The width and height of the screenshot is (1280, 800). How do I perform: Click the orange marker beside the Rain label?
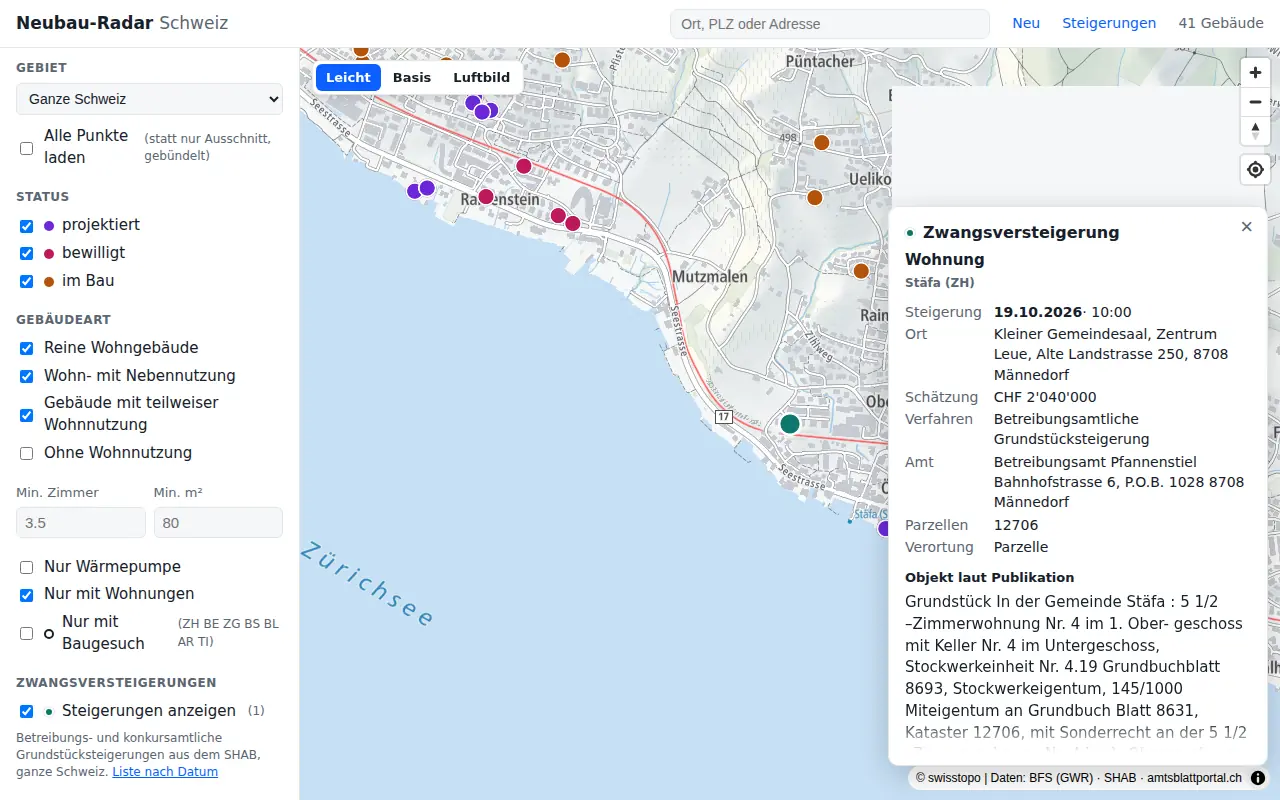[x=861, y=271]
